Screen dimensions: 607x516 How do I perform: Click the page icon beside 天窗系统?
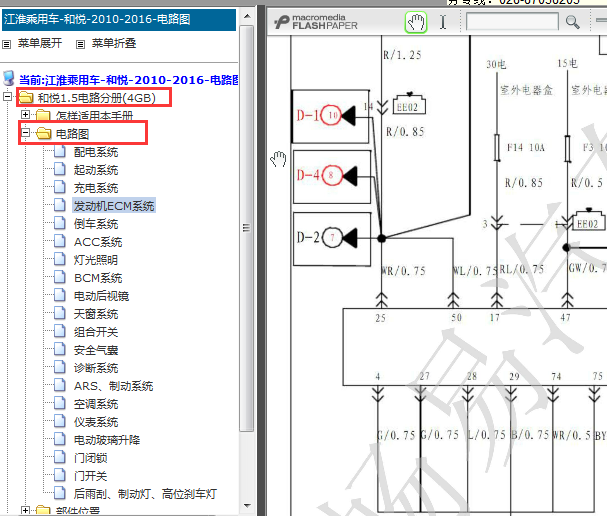(x=60, y=313)
